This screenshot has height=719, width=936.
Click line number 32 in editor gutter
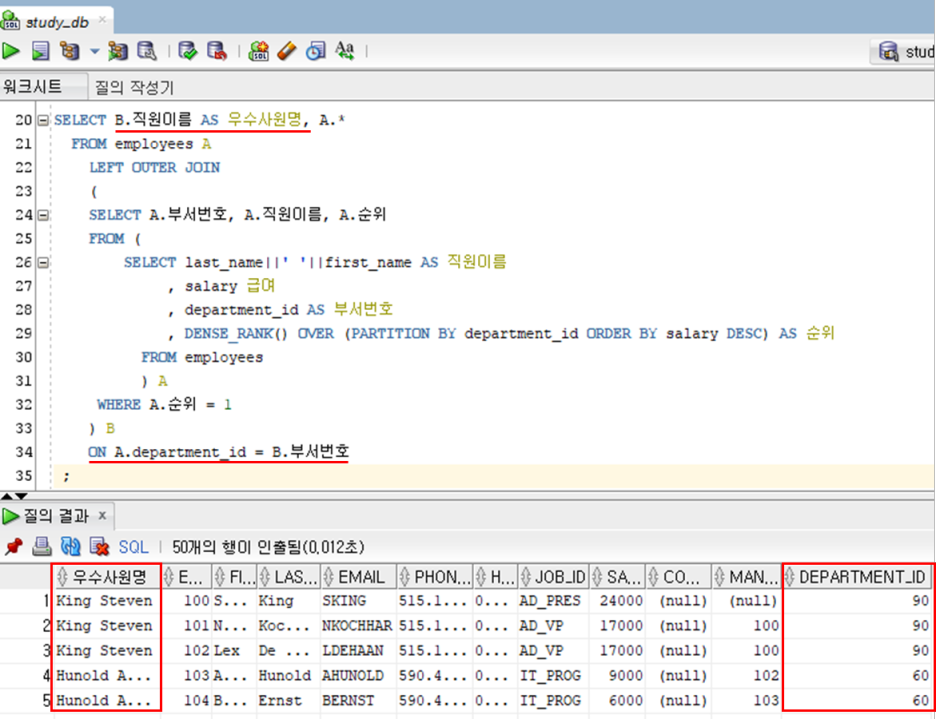click(x=23, y=405)
